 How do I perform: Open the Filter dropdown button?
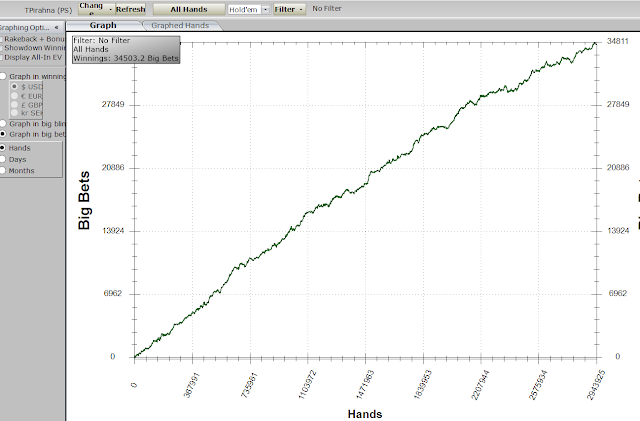pyautogui.click(x=289, y=9)
